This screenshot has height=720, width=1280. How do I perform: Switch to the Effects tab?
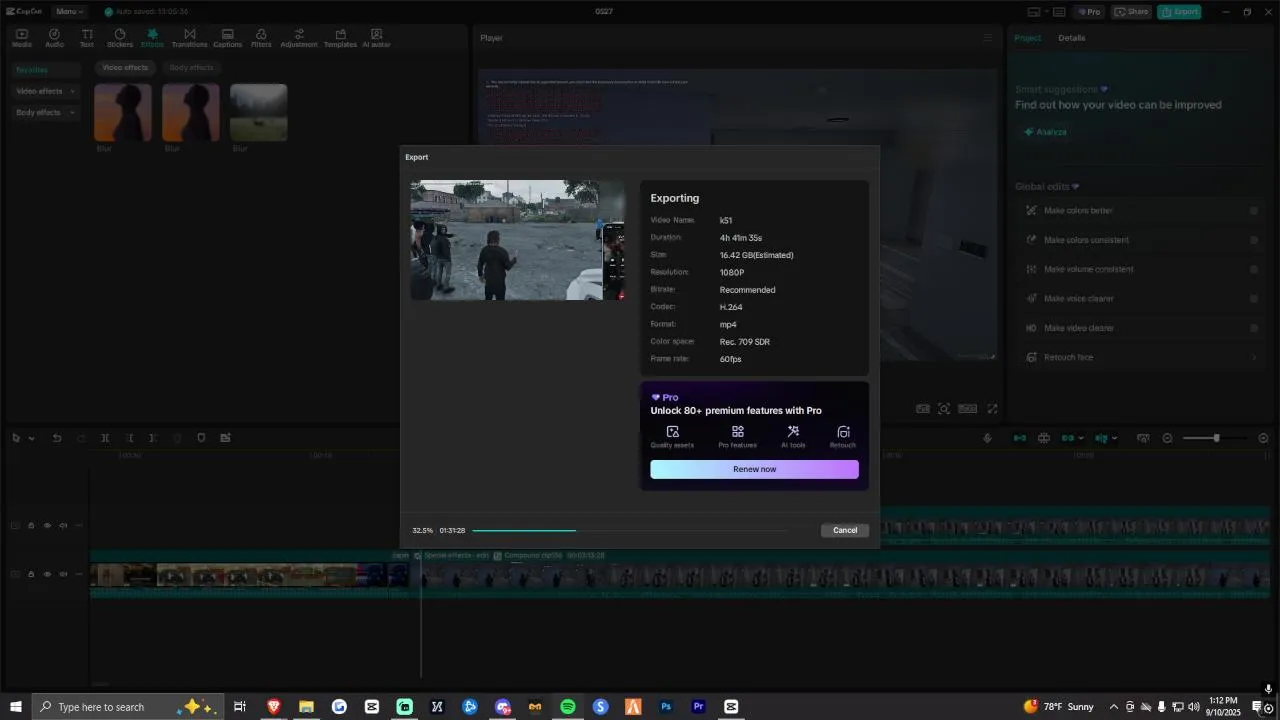click(152, 38)
